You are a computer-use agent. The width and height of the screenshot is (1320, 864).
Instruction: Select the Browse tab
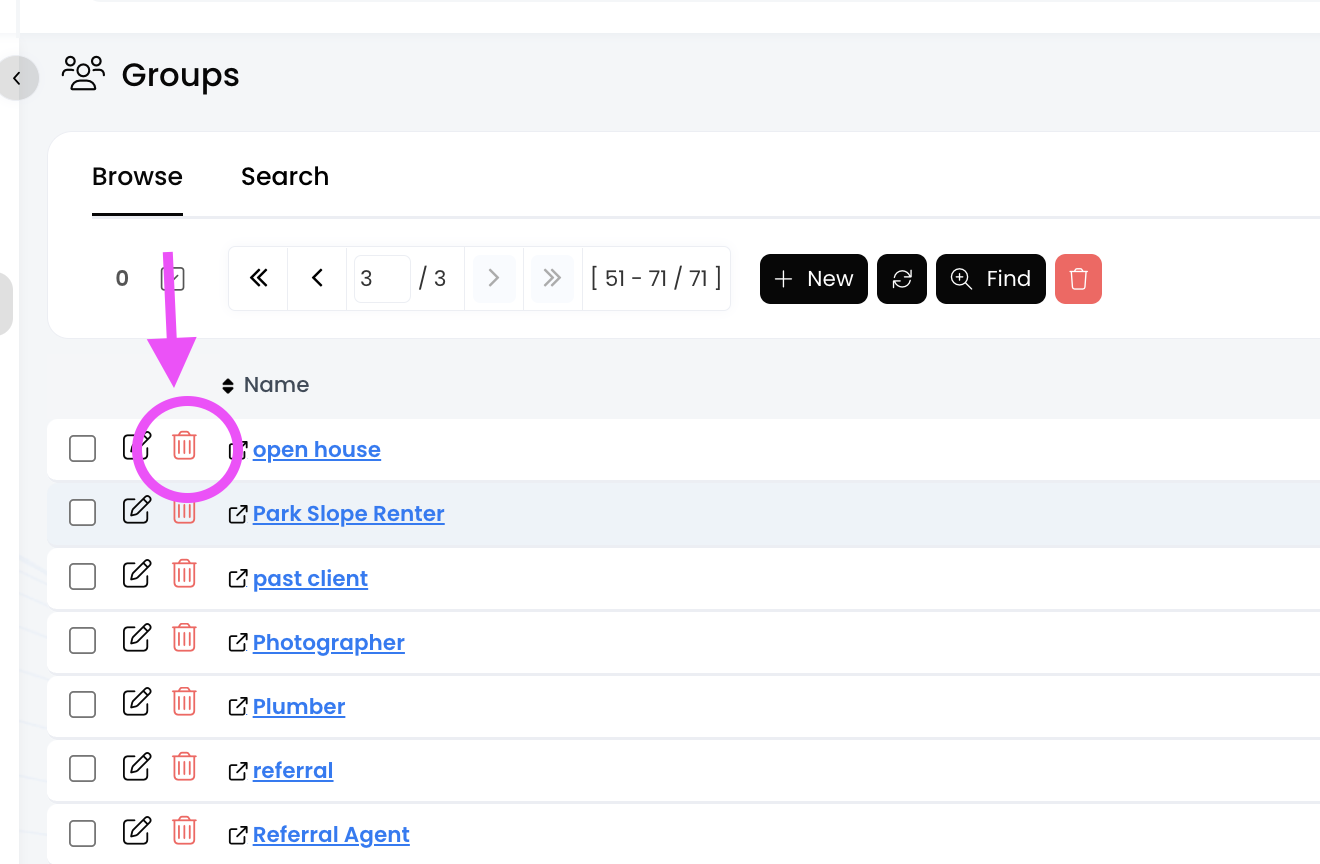[x=137, y=177]
